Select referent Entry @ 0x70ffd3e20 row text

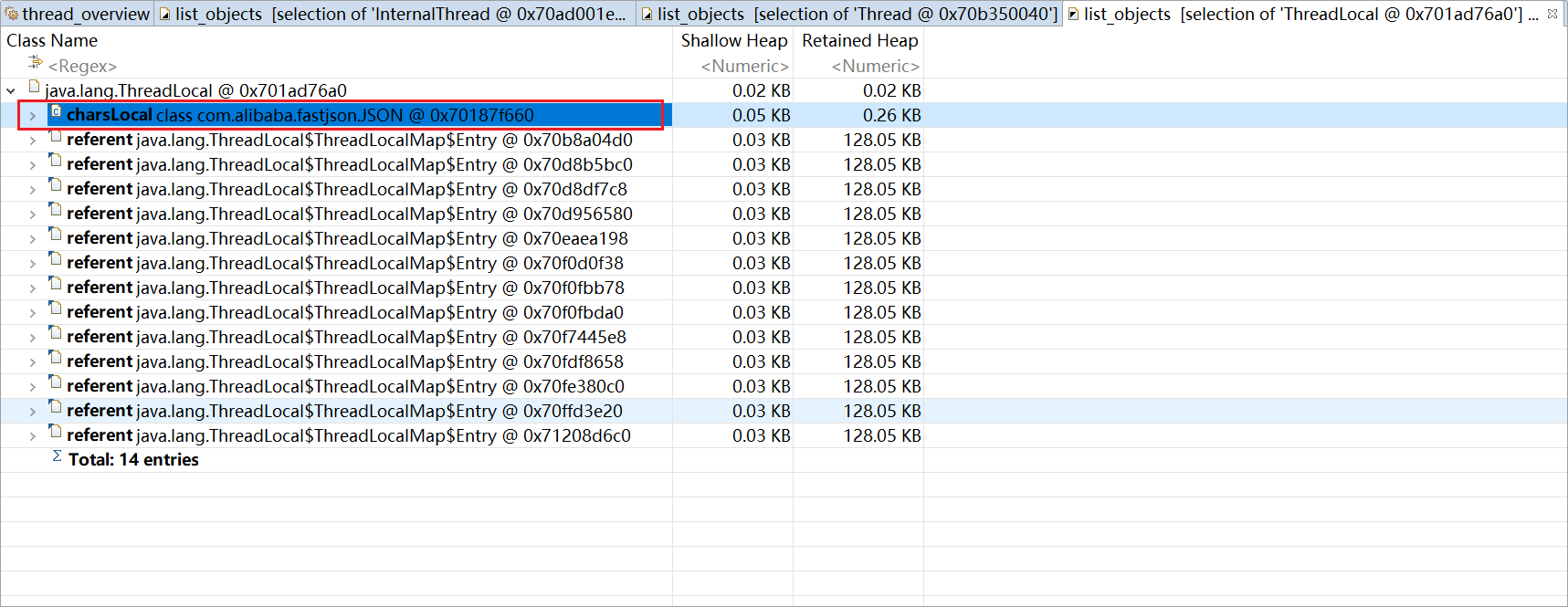click(344, 411)
